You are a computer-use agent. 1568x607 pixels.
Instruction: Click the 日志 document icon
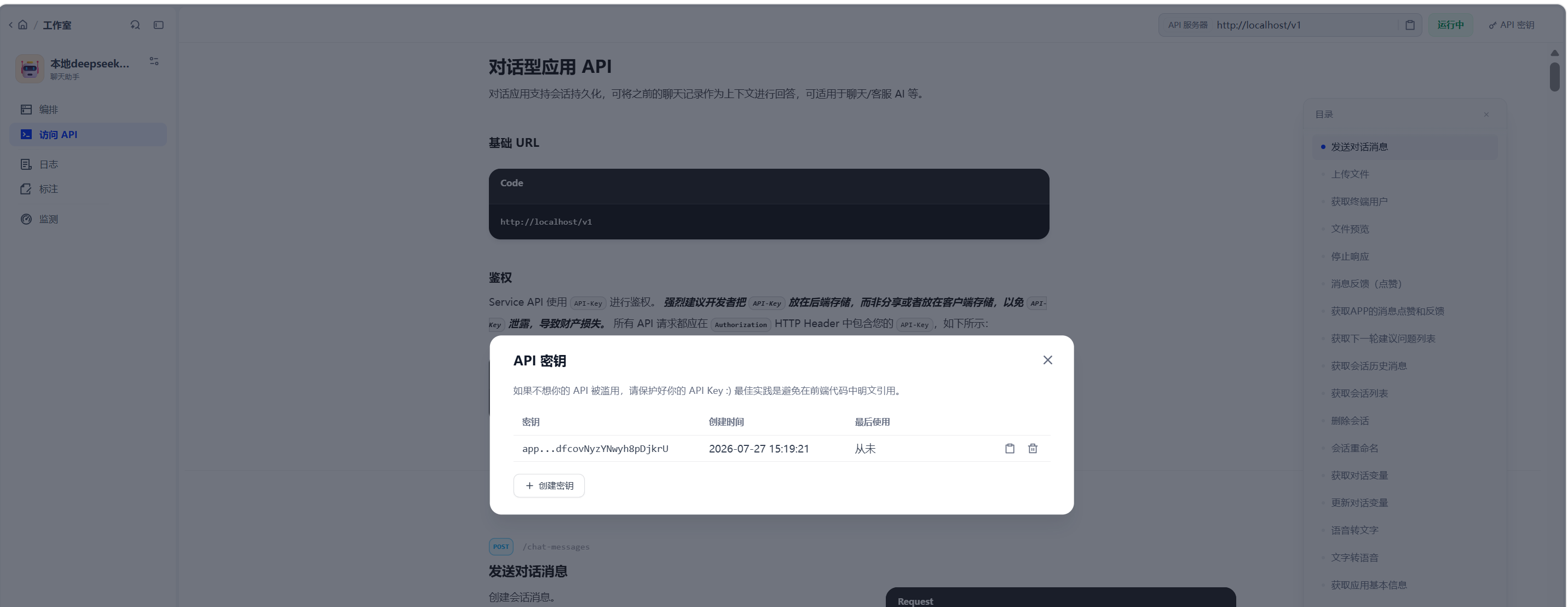(x=26, y=164)
